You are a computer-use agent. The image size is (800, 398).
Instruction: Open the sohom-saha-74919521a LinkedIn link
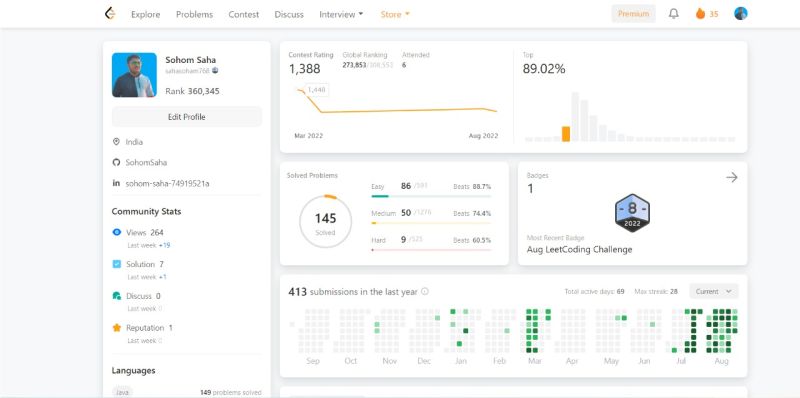click(x=167, y=183)
